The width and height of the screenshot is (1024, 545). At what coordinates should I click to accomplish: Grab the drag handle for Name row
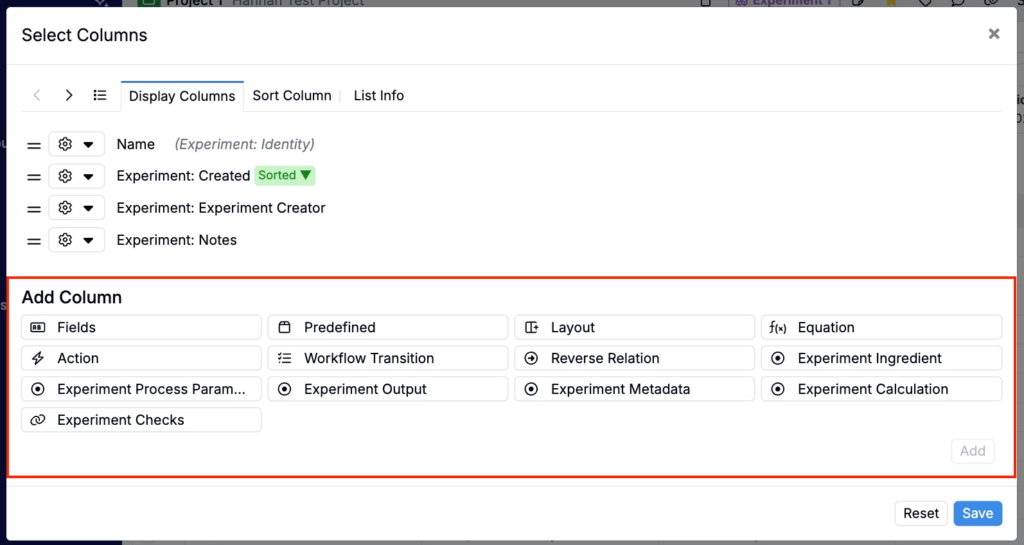pos(33,145)
